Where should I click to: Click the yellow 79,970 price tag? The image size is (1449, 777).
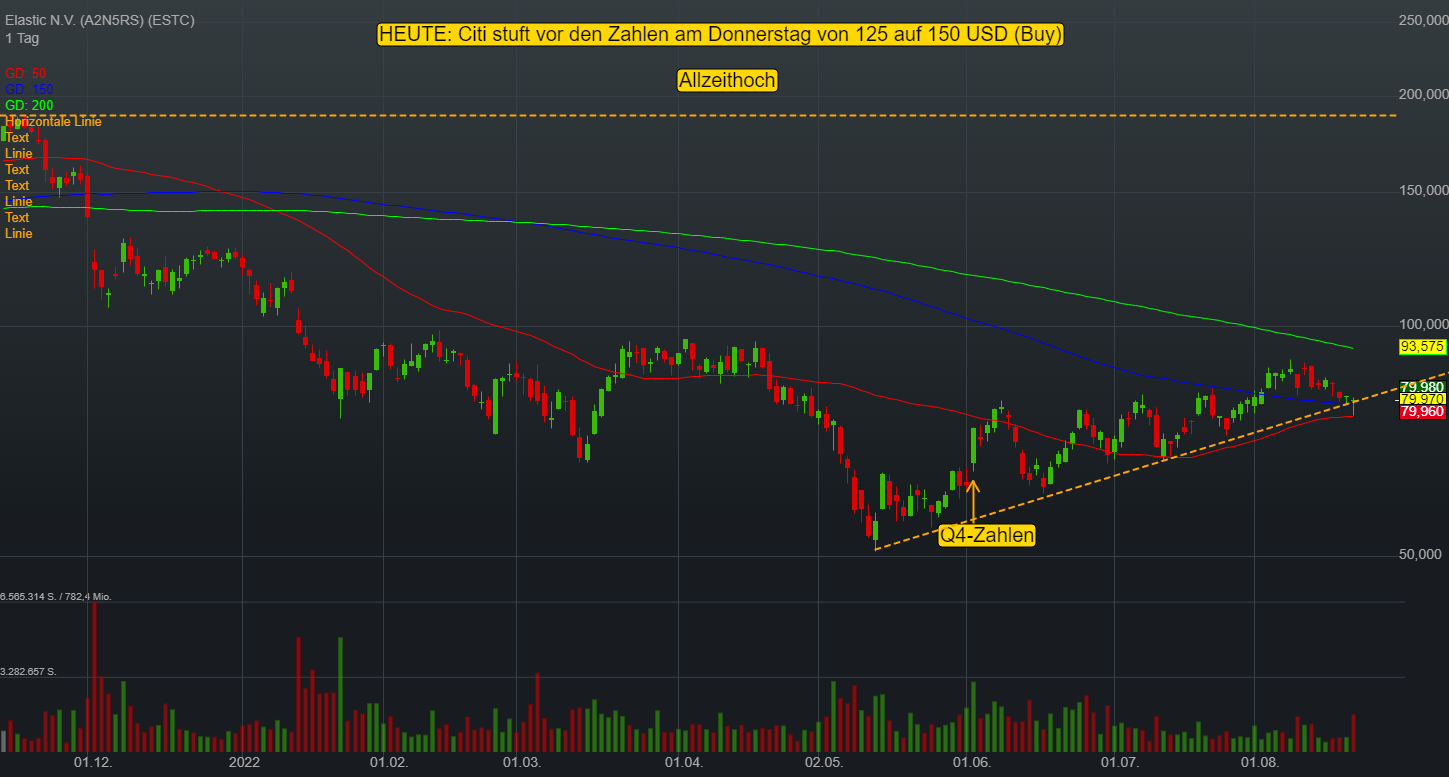coord(1422,399)
